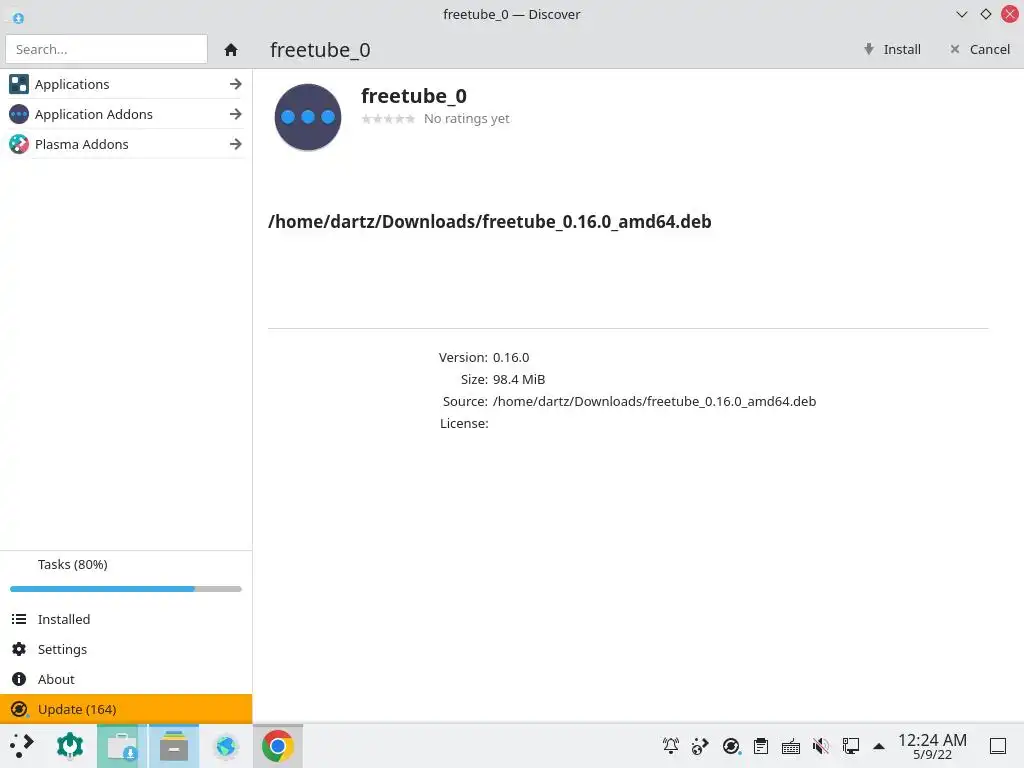Click the Cancel button
The height and width of the screenshot is (768, 1024).
[980, 50]
